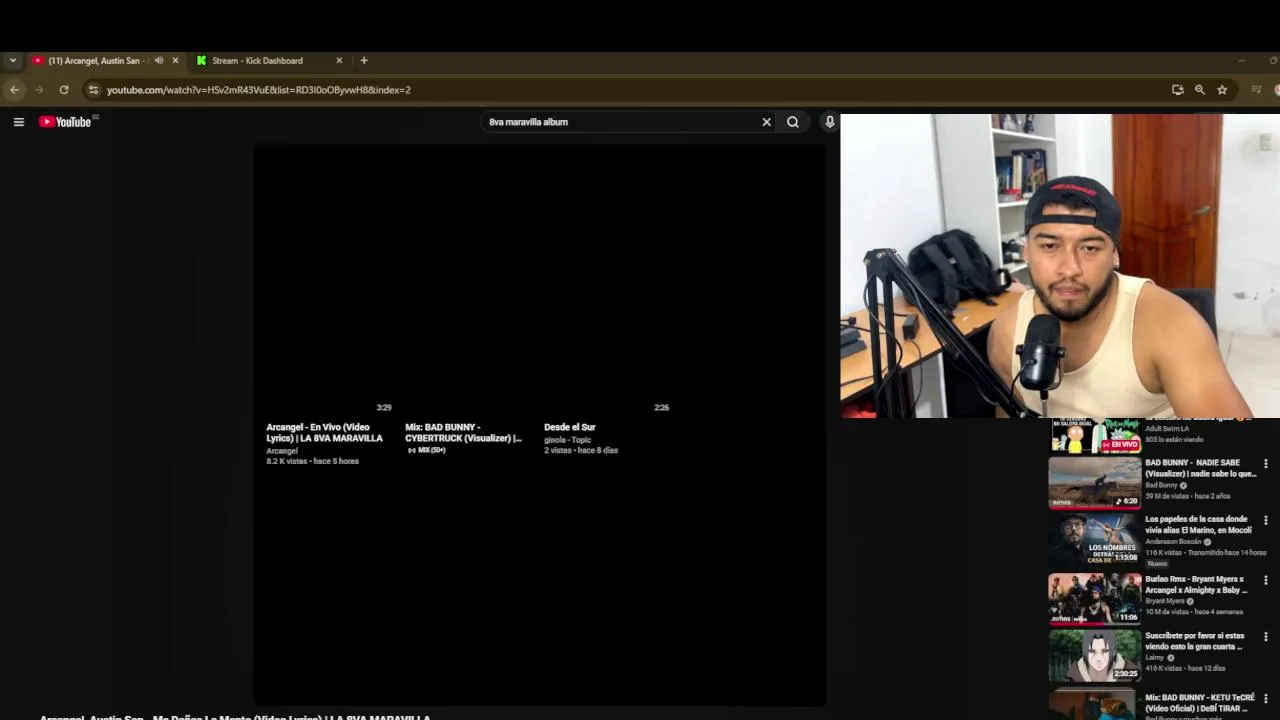
Task: Open endscreen Mix: BAD BUNNY - CYBERTRUCK
Action: tap(463, 433)
